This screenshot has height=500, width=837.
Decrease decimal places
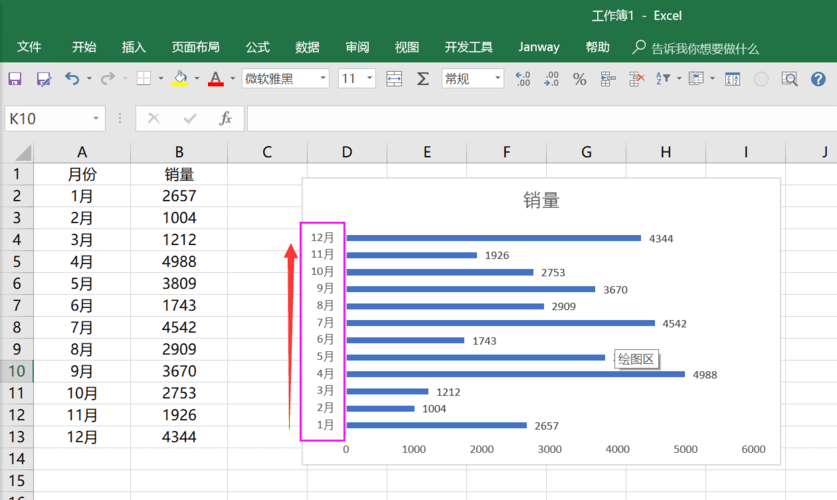tap(551, 79)
